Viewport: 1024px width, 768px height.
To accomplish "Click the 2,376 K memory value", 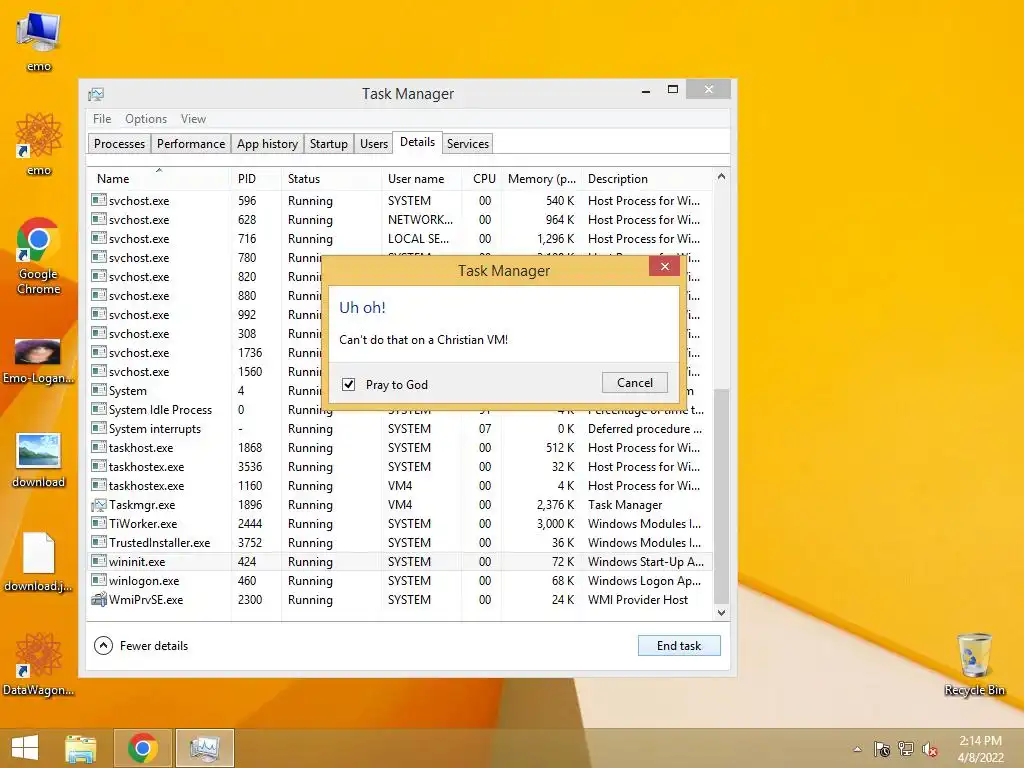I will click(x=555, y=505).
